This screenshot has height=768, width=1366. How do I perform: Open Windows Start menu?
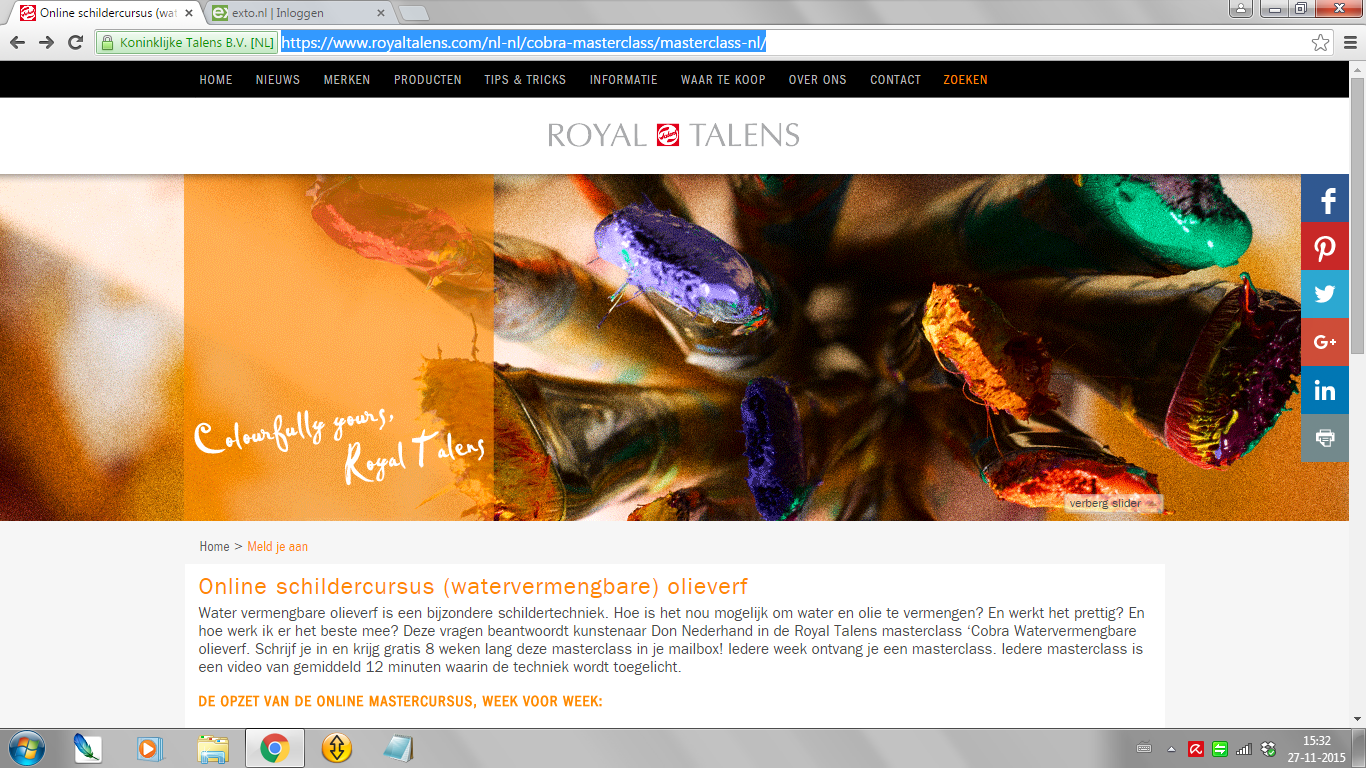coord(25,748)
